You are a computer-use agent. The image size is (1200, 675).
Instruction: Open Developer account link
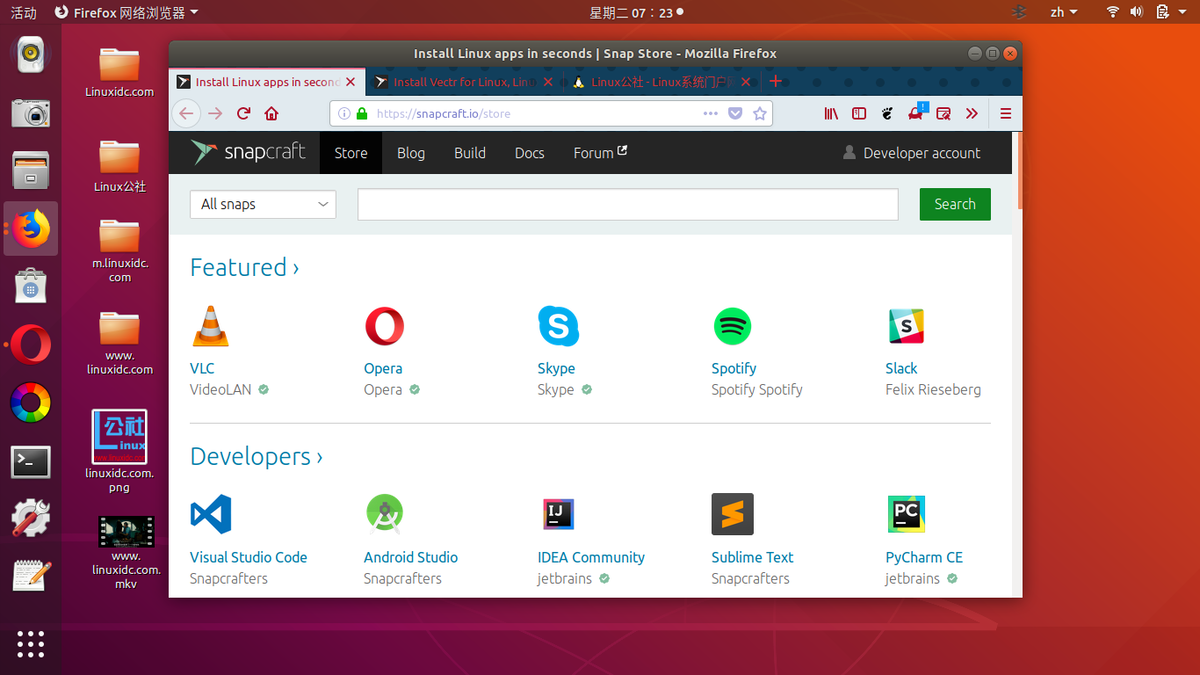coord(911,153)
